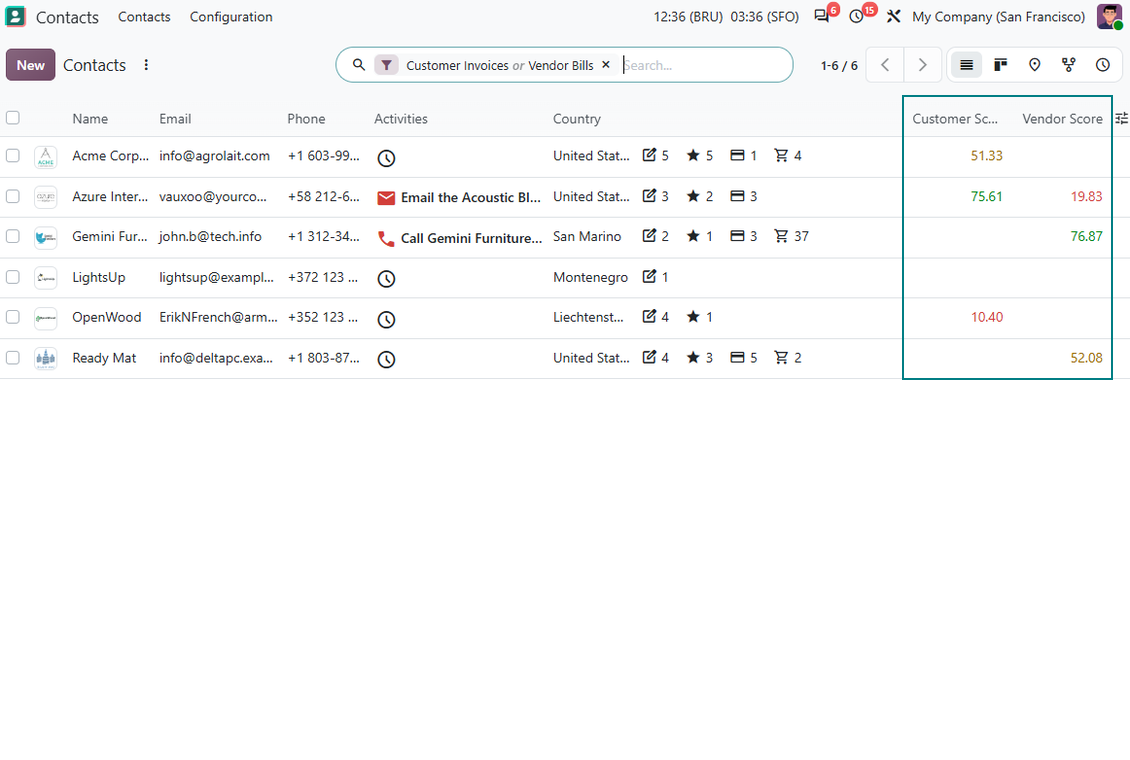1130x760 pixels.
Task: Click the email activity icon for Azure Interior
Action: (386, 198)
